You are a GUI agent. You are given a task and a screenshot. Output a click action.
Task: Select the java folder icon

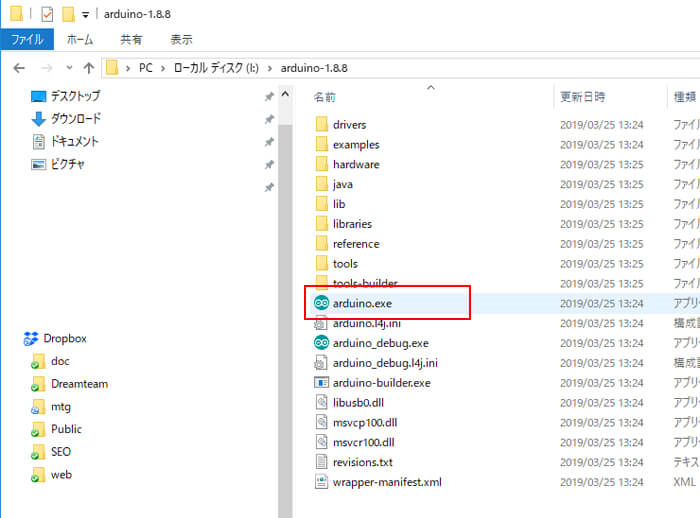(321, 184)
